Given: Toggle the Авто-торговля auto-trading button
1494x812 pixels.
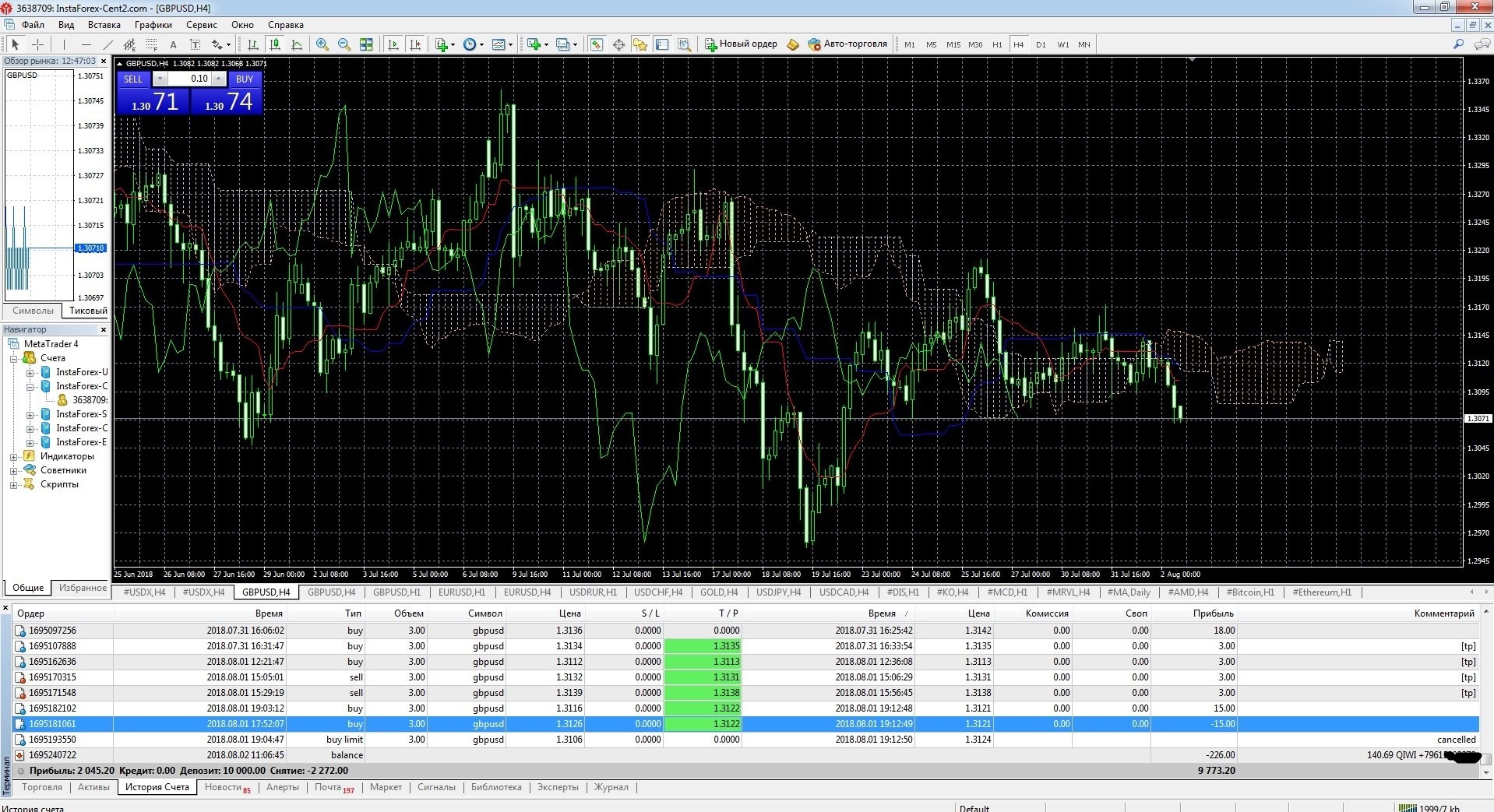Looking at the screenshot, I should coord(847,44).
